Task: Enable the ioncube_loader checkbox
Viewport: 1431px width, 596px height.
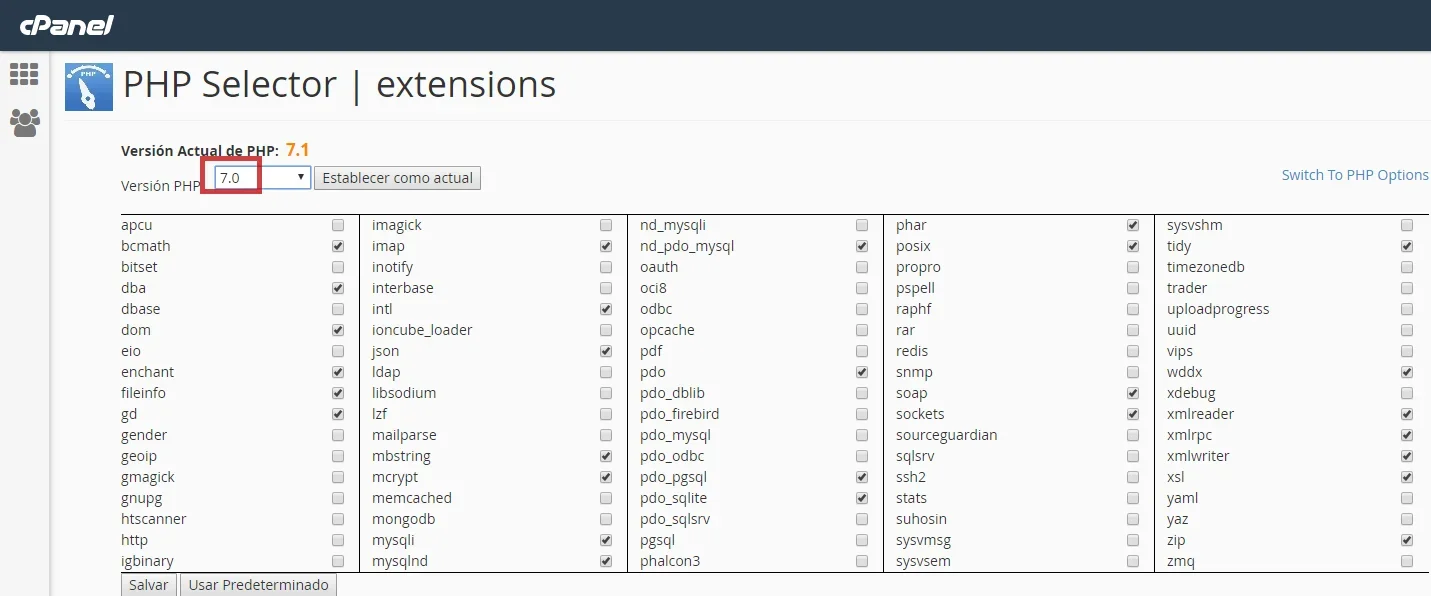Action: [x=606, y=330]
